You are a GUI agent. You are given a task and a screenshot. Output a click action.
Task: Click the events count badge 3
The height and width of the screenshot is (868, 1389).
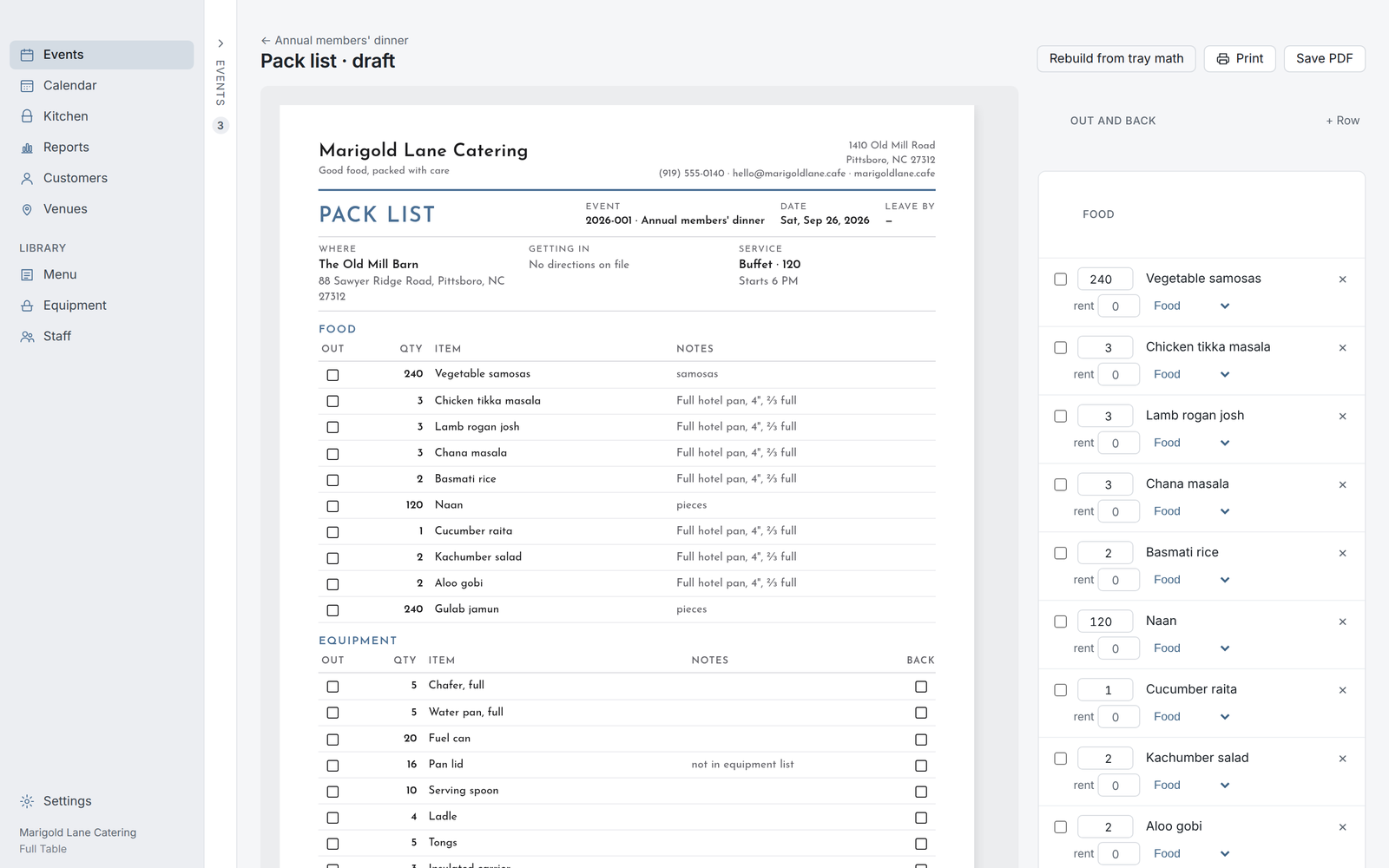click(221, 126)
